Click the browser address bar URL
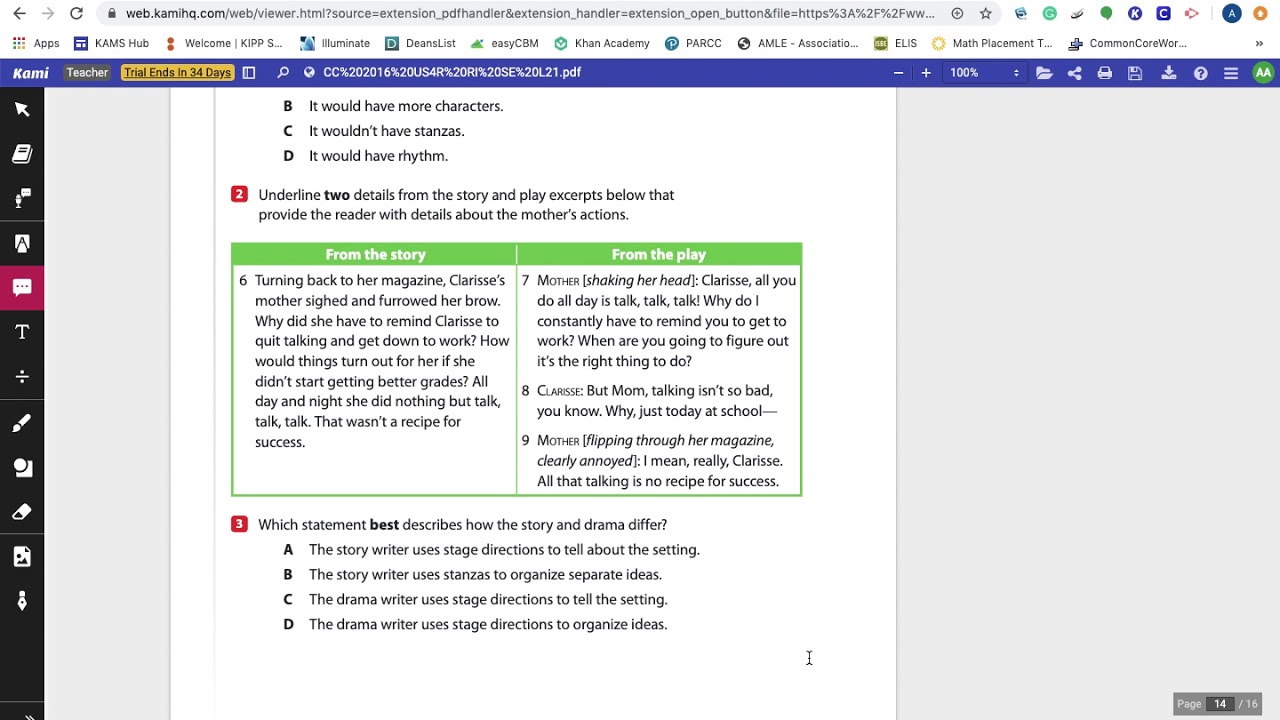Viewport: 1280px width, 720px height. (x=530, y=14)
